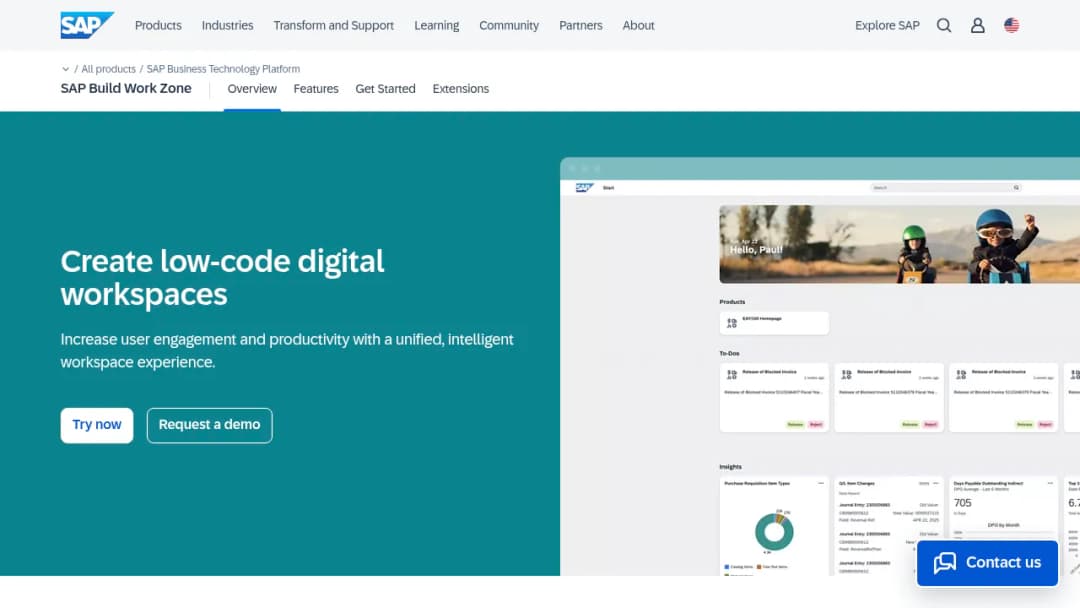Choose country via the US flag icon
Image resolution: width=1080 pixels, height=608 pixels.
coord(1011,25)
